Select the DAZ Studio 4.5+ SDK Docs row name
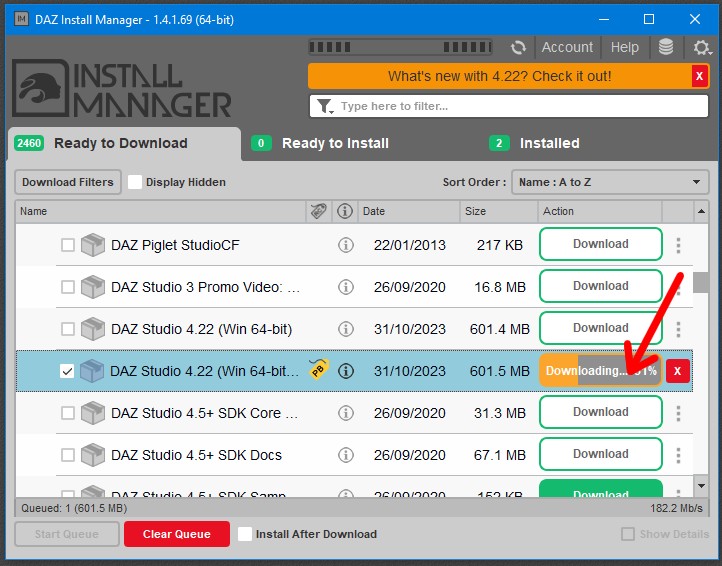 coord(196,455)
